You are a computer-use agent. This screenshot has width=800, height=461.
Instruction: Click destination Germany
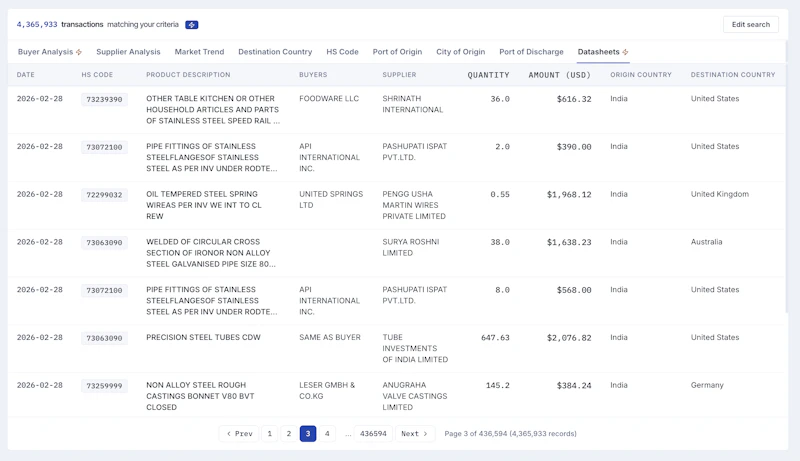coord(707,385)
